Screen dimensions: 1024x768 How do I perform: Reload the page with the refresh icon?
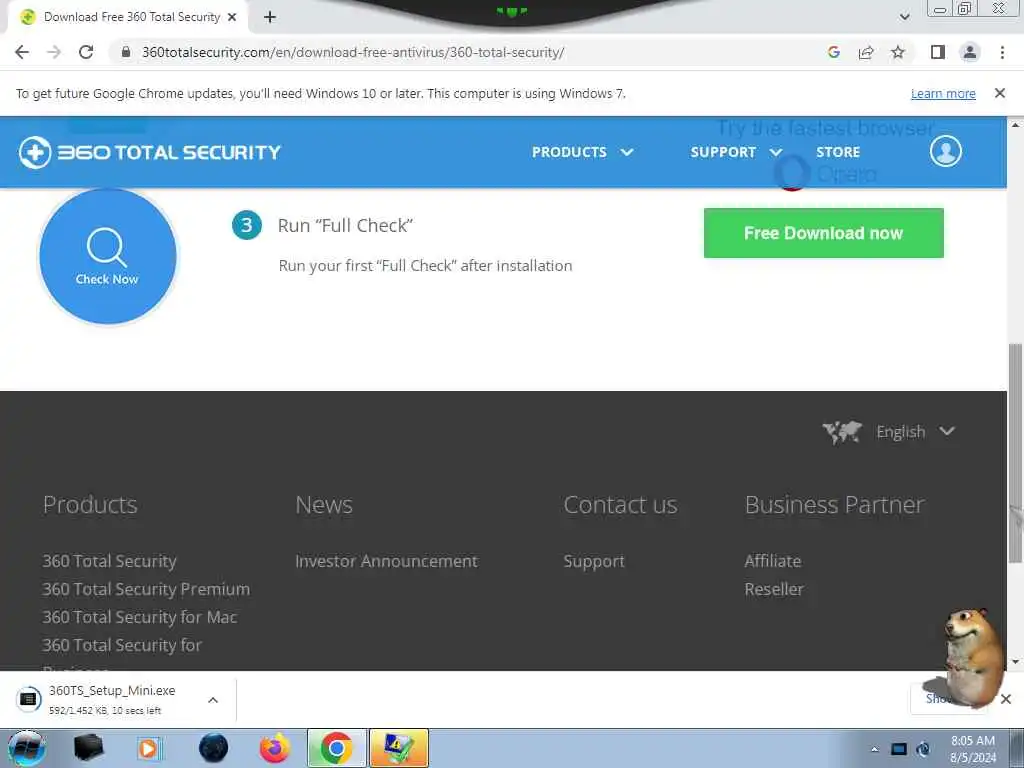tap(86, 52)
